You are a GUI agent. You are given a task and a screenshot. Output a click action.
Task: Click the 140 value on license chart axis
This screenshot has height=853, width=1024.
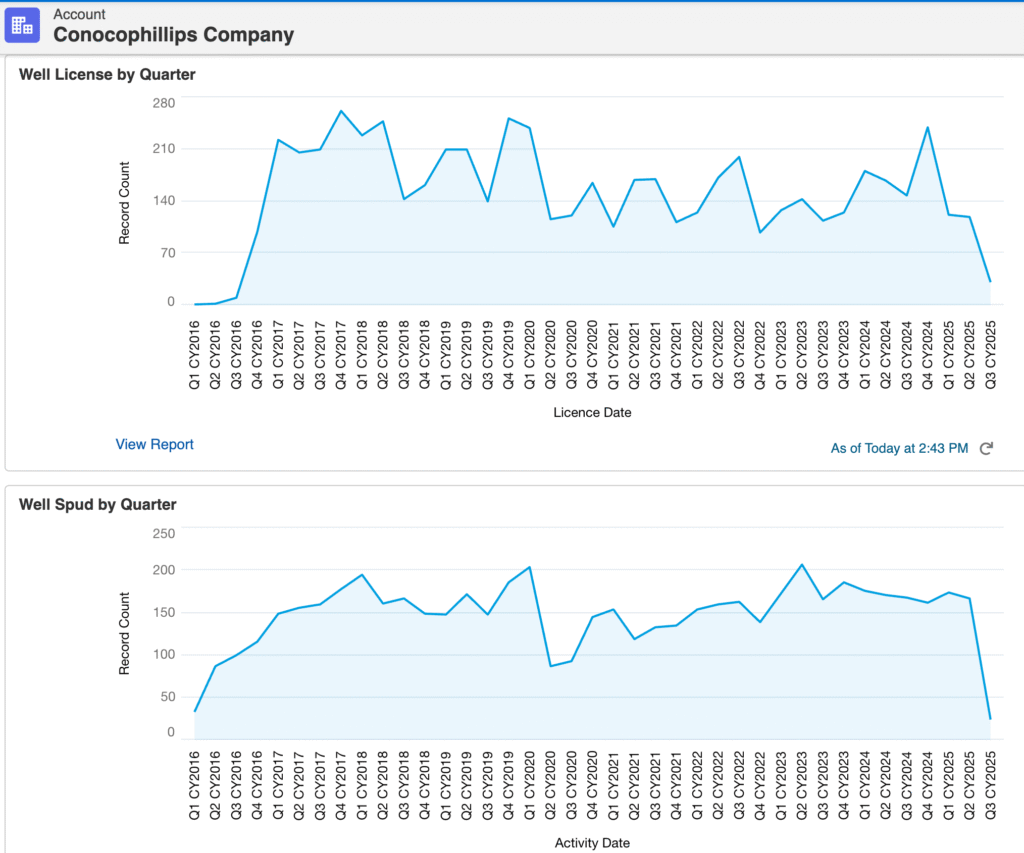(x=164, y=201)
